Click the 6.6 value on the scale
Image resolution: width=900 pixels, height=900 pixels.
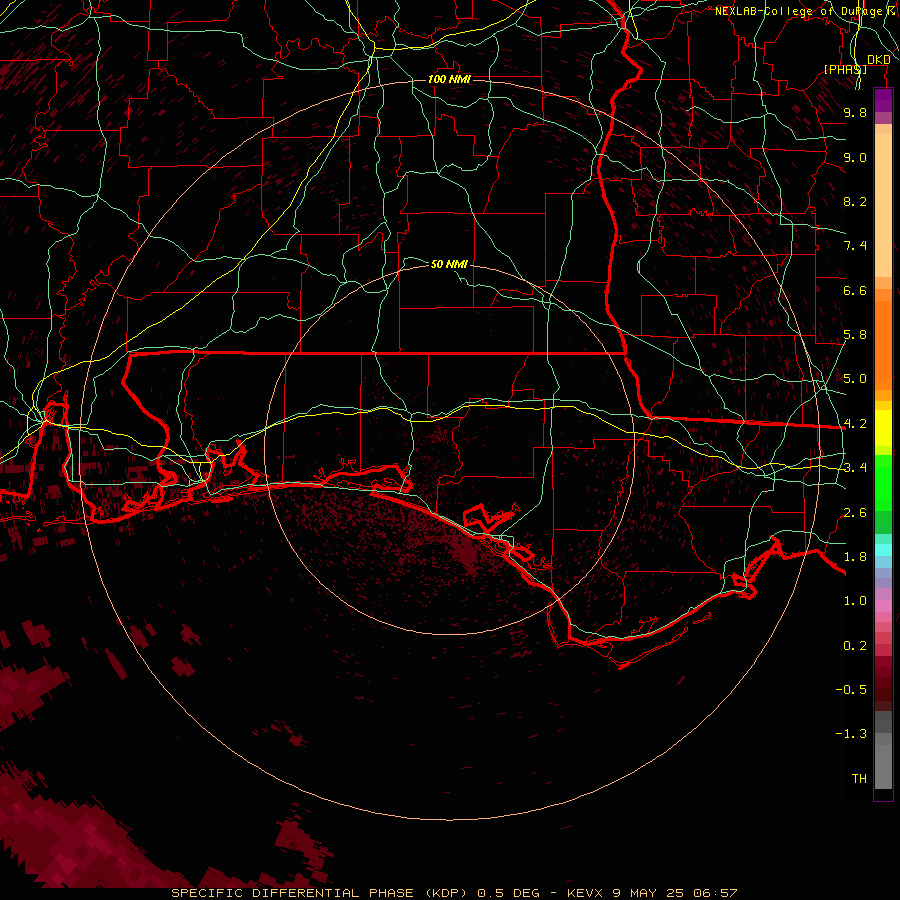pyautogui.click(x=855, y=290)
